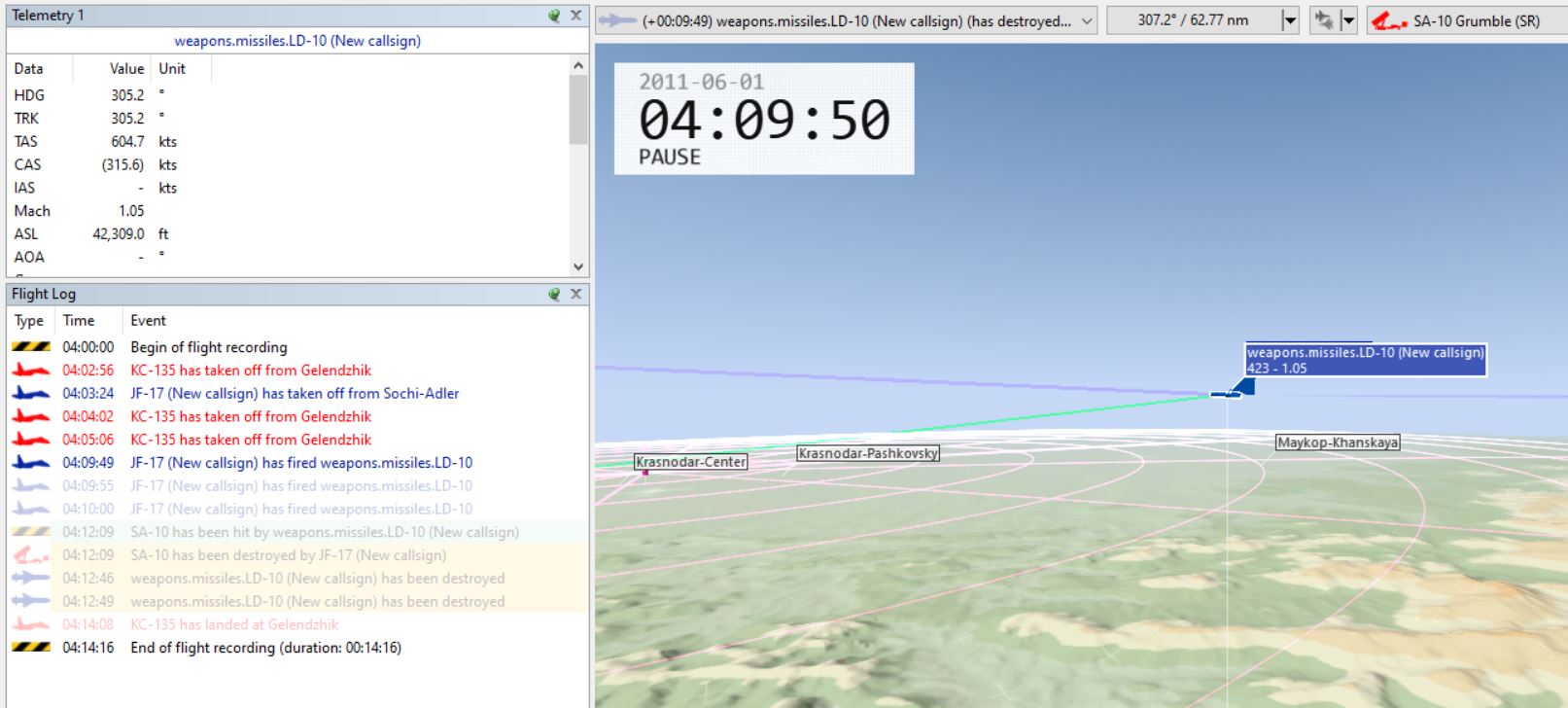Click the telemetry table scrollbar thumb
1568x708 pixels.
tap(578, 109)
